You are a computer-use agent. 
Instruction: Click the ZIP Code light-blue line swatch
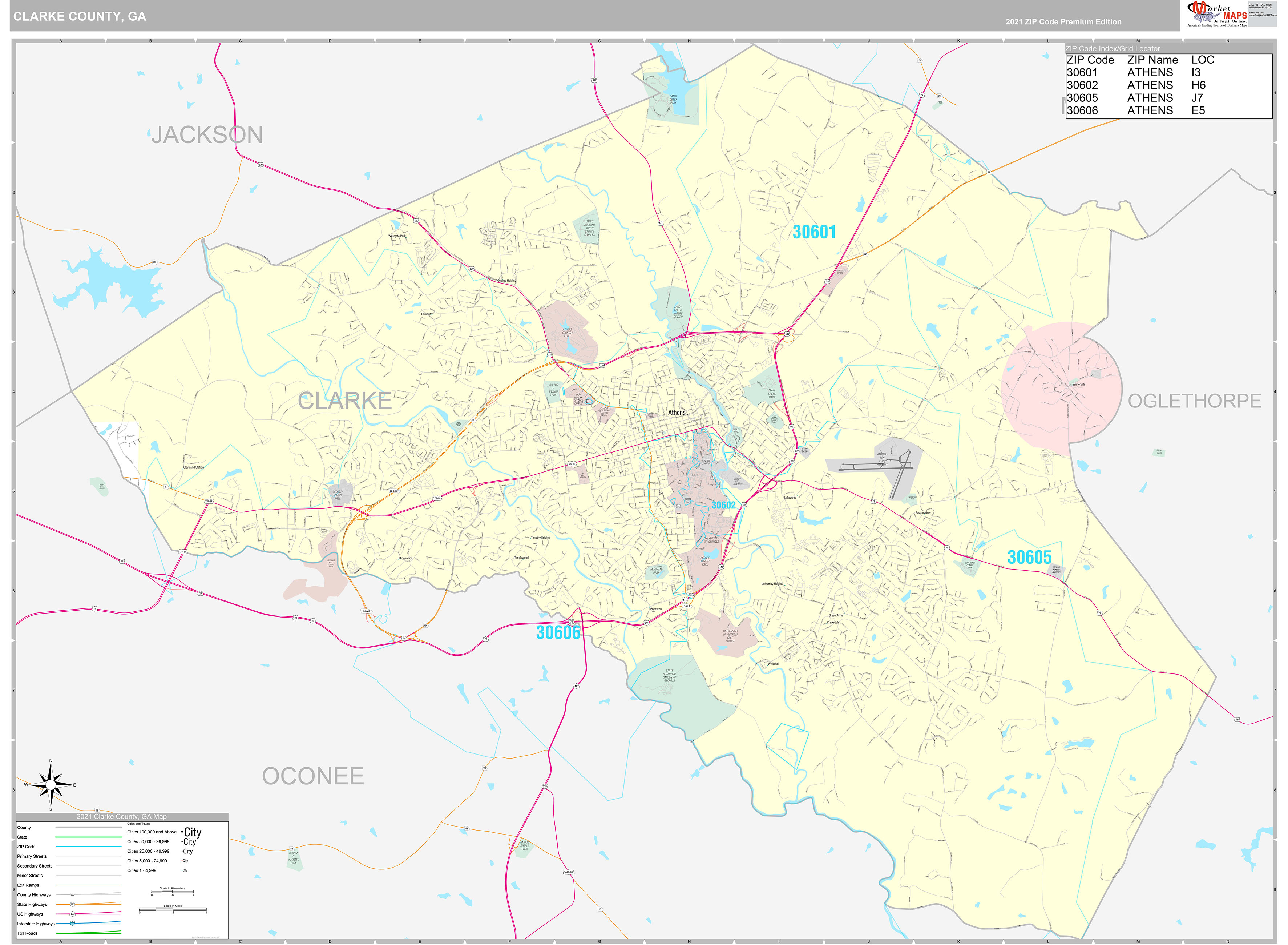pyautogui.click(x=88, y=847)
